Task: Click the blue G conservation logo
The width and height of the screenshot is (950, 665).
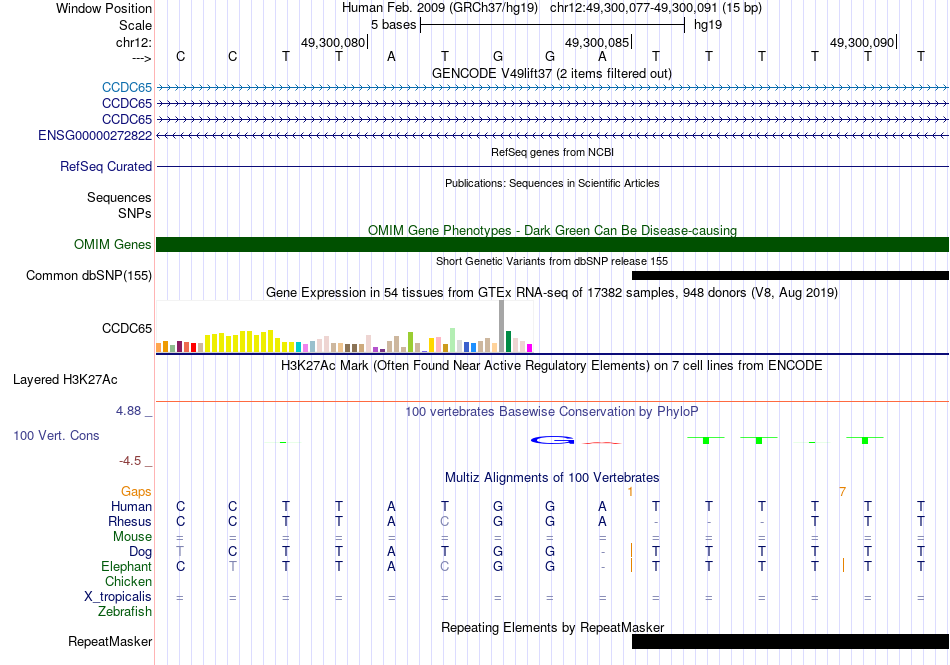Action: click(553, 440)
